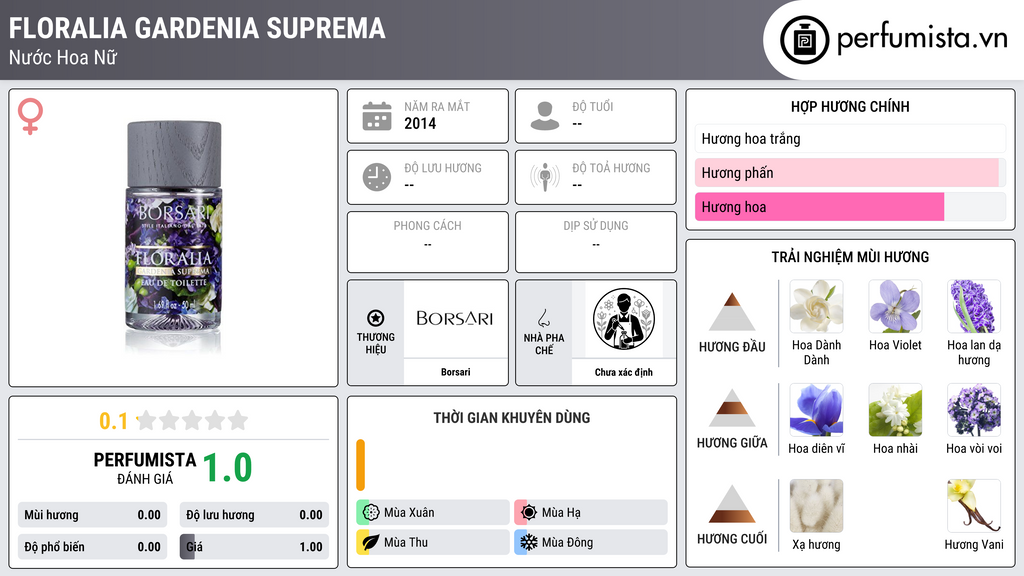The height and width of the screenshot is (576, 1024).
Task: Open the Hương Vani note image
Action: coord(974,506)
